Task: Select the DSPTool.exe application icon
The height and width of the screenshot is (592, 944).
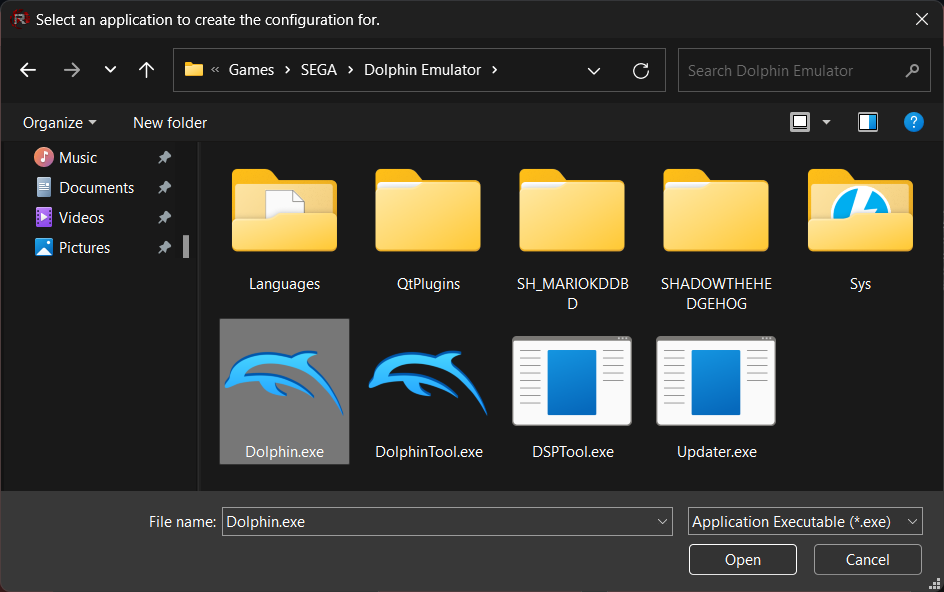Action: pyautogui.click(x=572, y=381)
